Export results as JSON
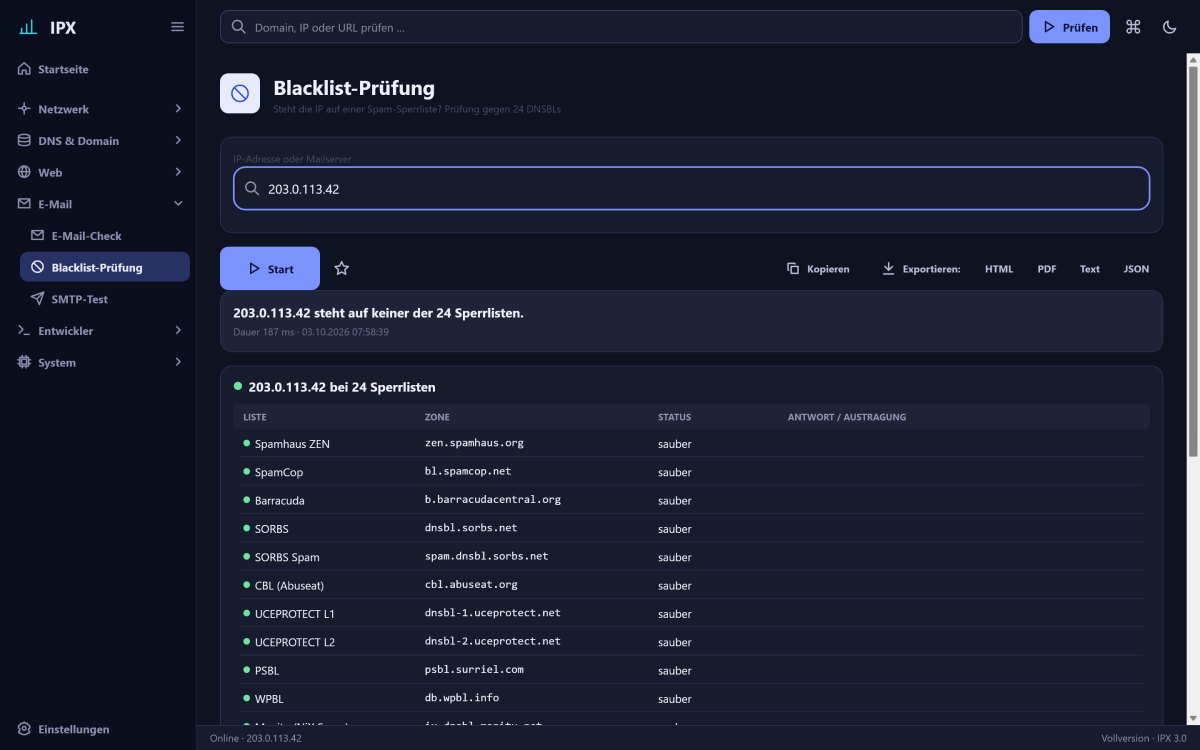This screenshot has width=1200, height=750. (x=1136, y=268)
